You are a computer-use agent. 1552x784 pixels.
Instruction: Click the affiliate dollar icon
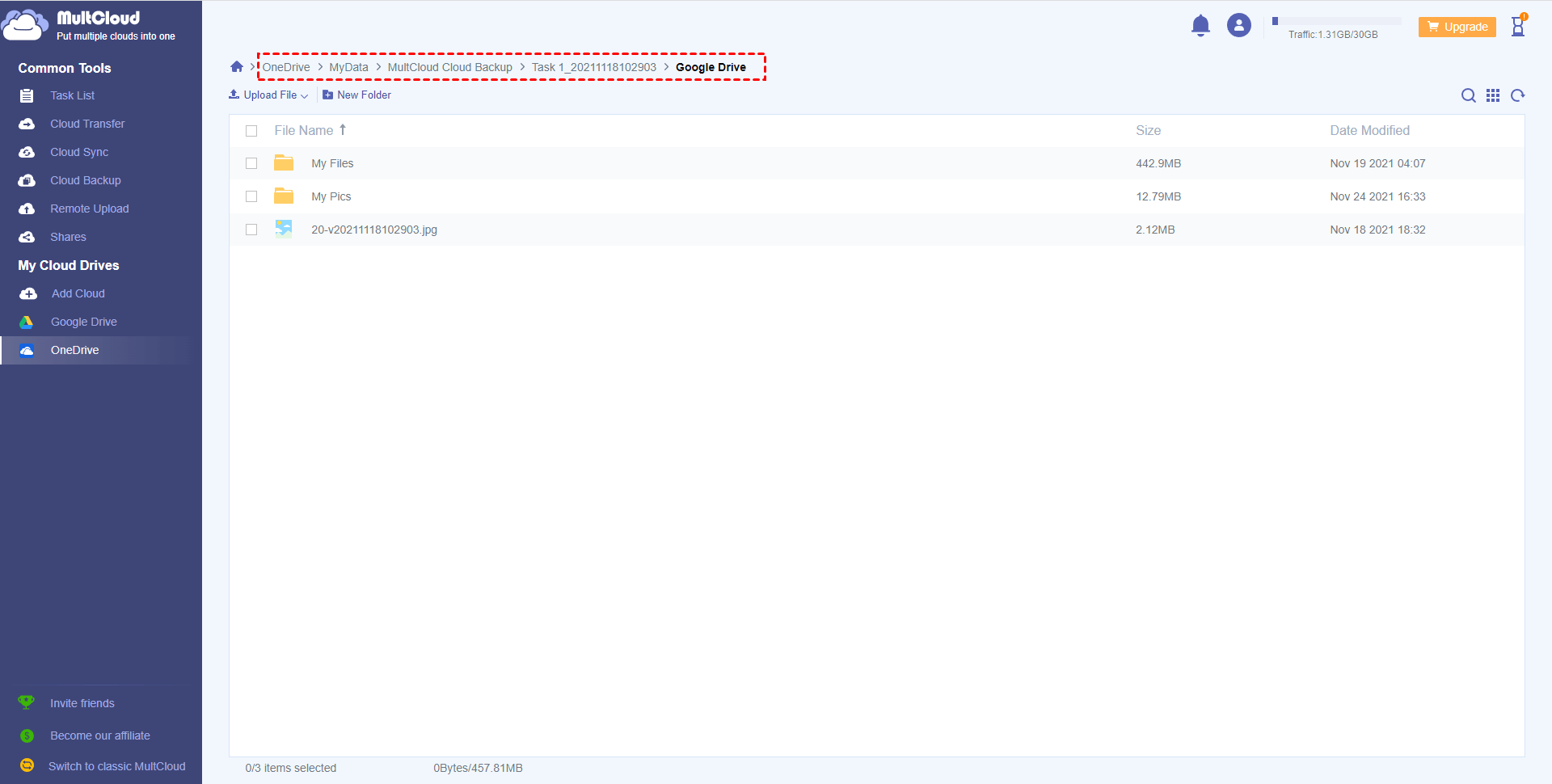[x=27, y=736]
